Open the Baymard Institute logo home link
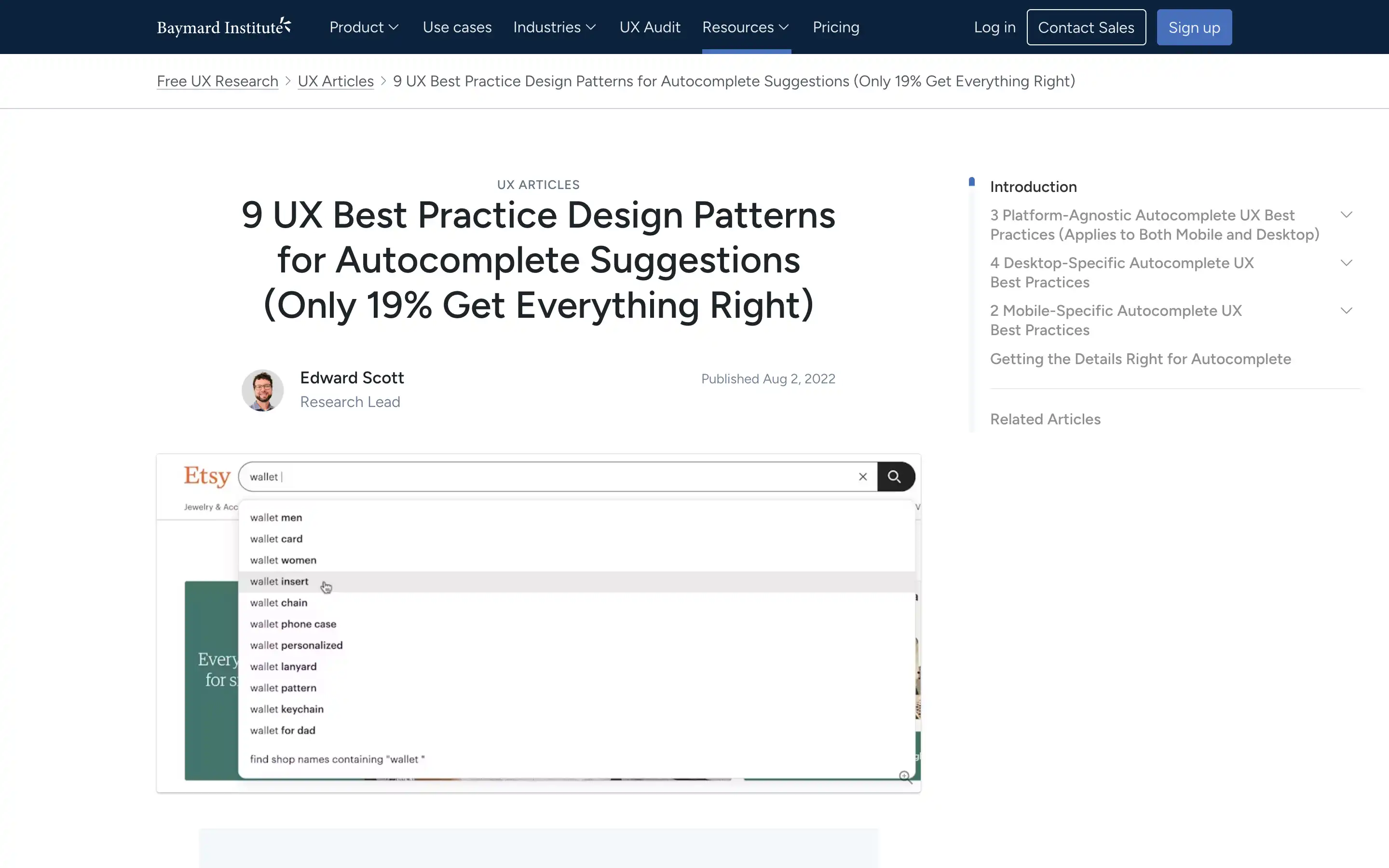1389x868 pixels. tap(224, 27)
